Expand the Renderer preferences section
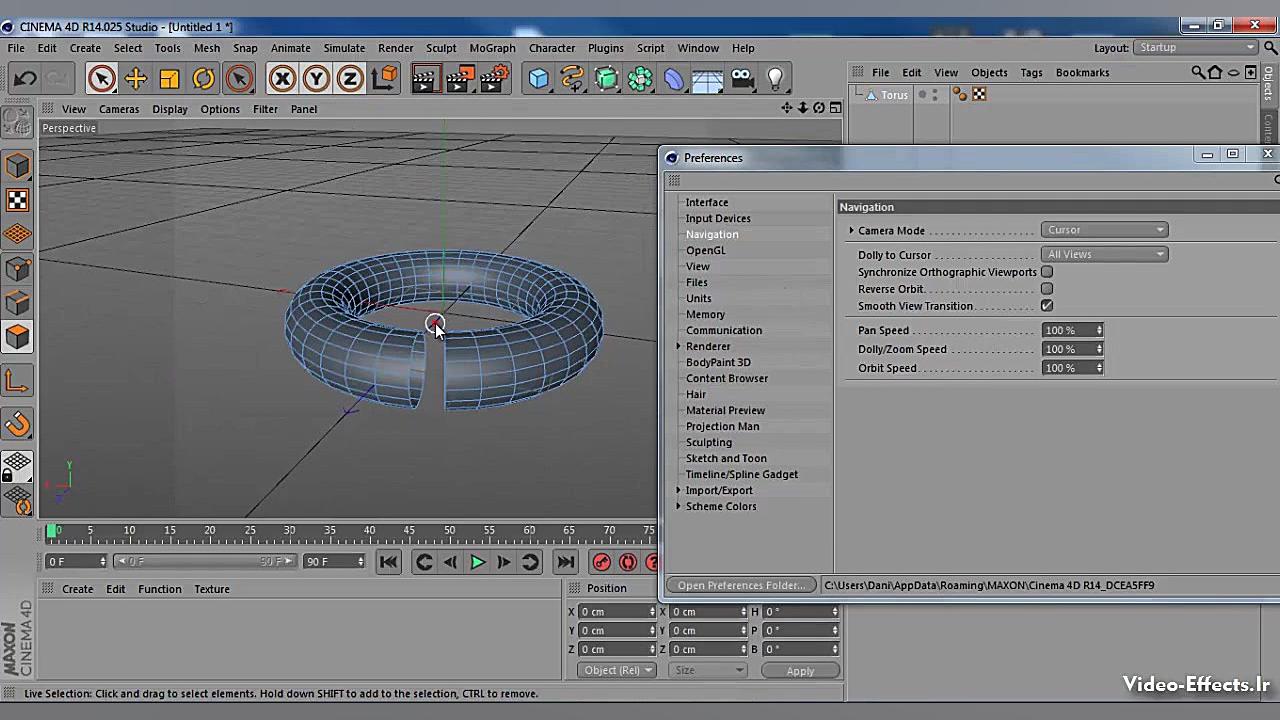1280x720 pixels. [x=679, y=346]
